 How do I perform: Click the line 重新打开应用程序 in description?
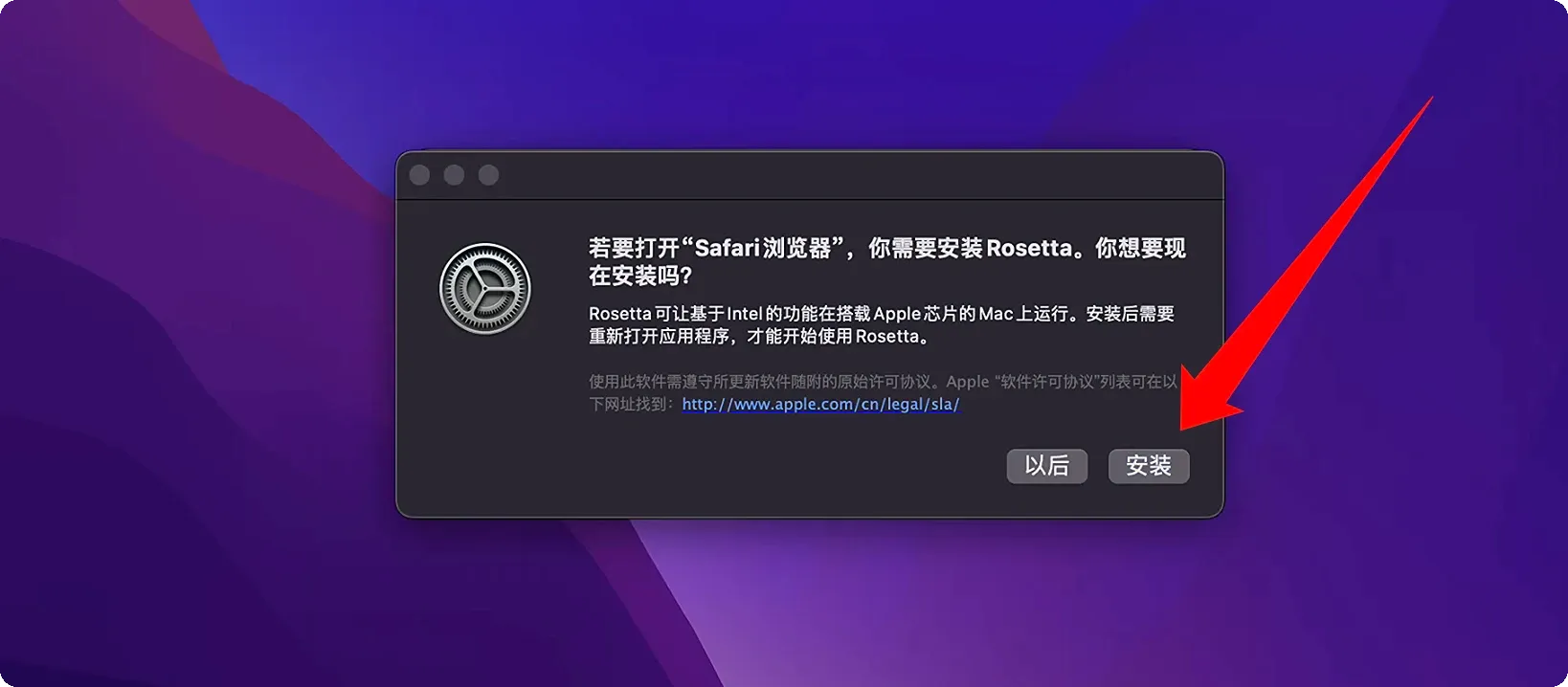click(x=758, y=337)
